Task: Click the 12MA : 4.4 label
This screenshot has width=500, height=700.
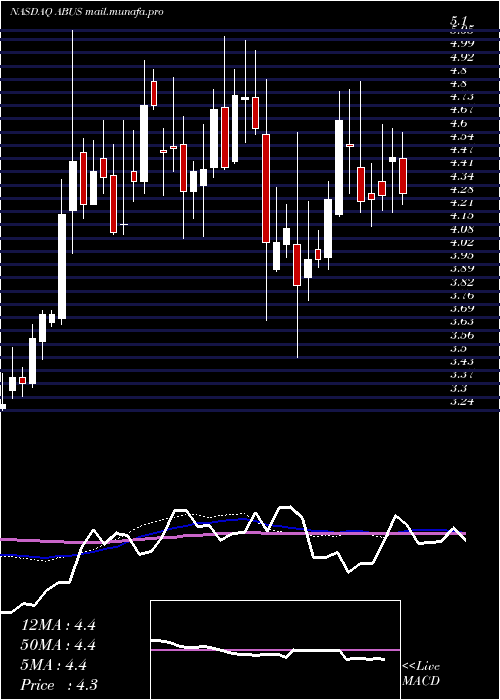Action: point(58,625)
